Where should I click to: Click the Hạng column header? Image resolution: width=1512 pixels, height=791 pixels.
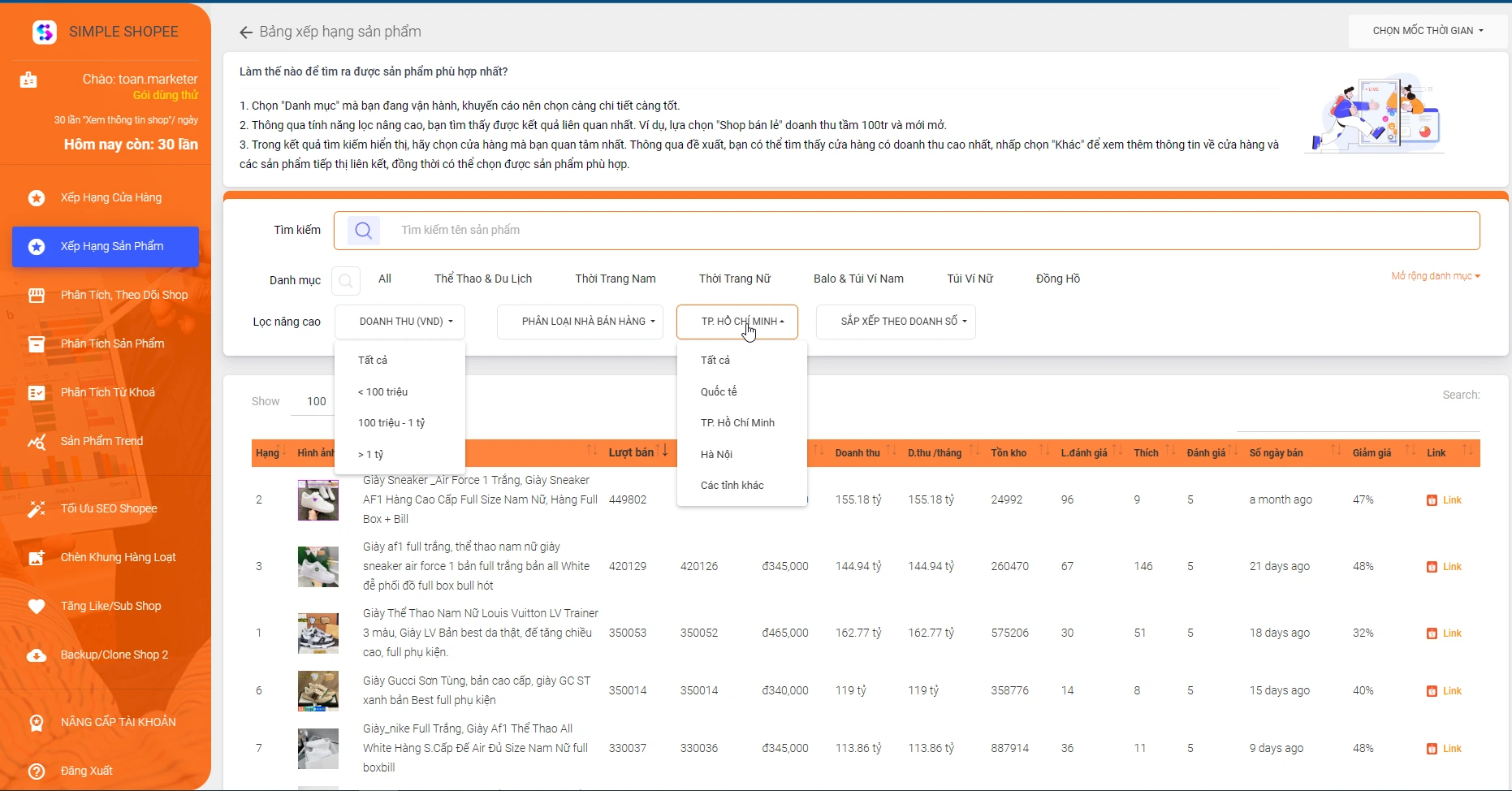pos(271,453)
